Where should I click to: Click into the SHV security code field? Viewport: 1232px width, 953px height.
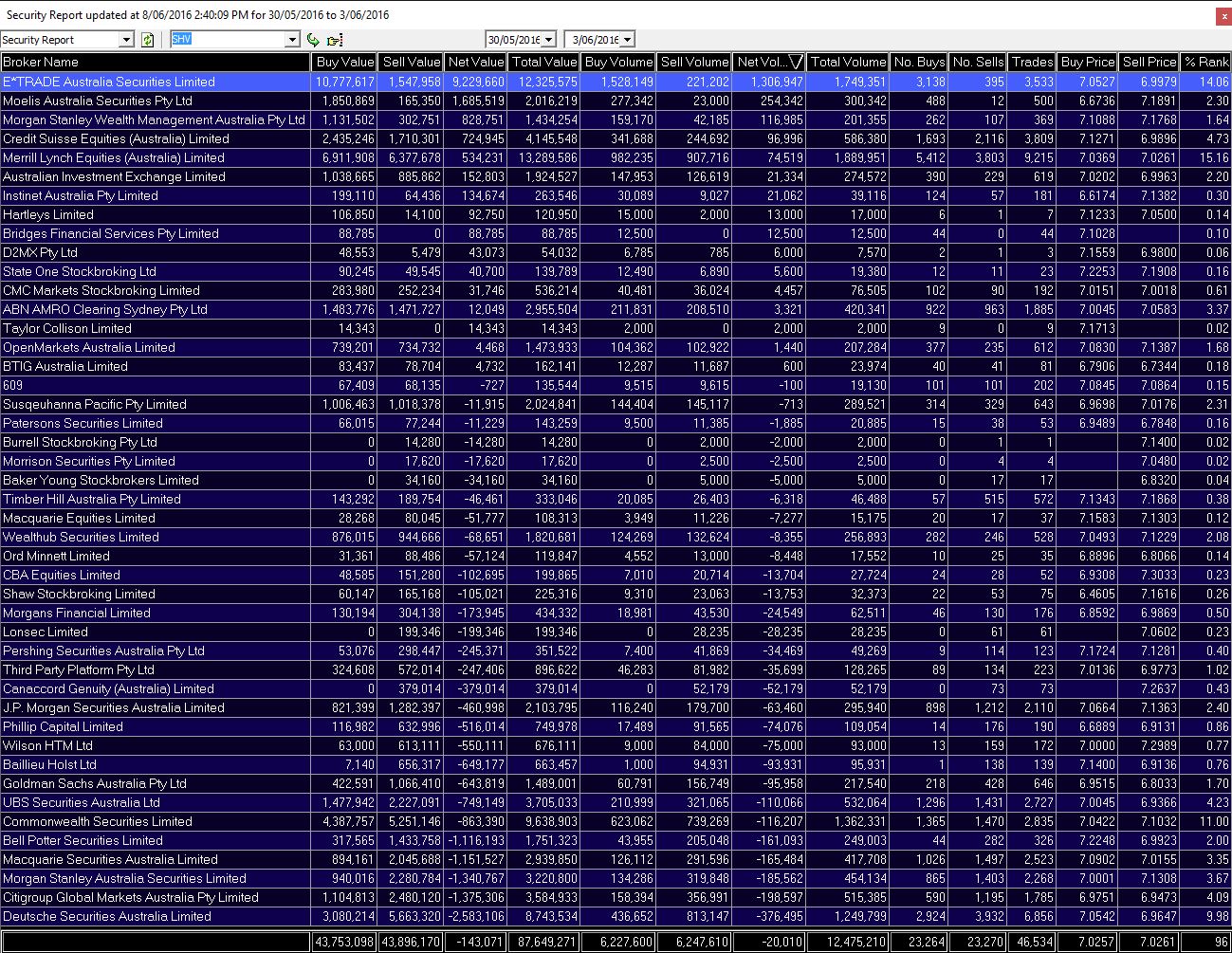[x=228, y=40]
